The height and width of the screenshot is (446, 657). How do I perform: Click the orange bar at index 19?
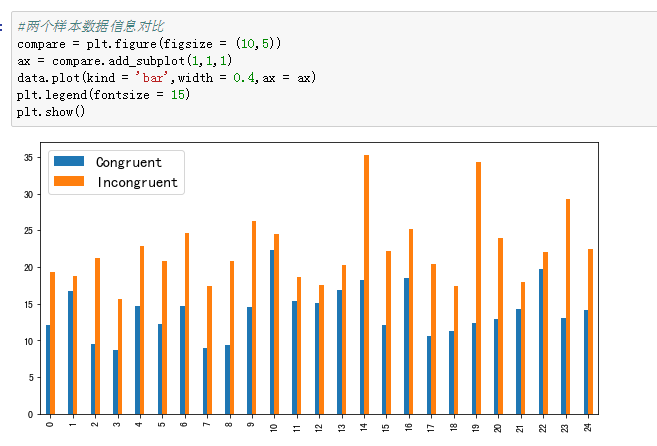(479, 288)
